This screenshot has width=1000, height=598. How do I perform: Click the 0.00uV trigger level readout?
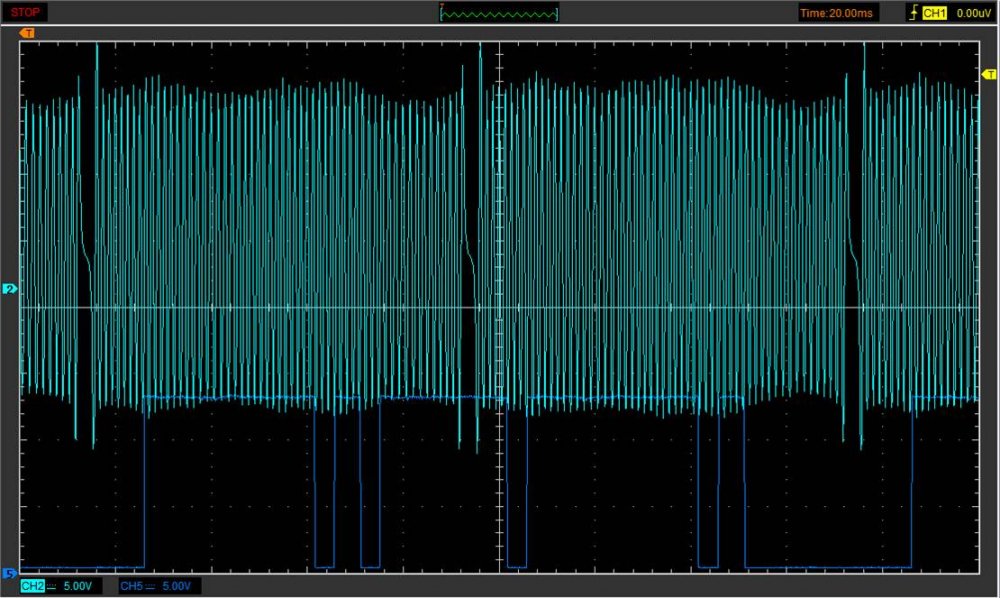click(973, 13)
